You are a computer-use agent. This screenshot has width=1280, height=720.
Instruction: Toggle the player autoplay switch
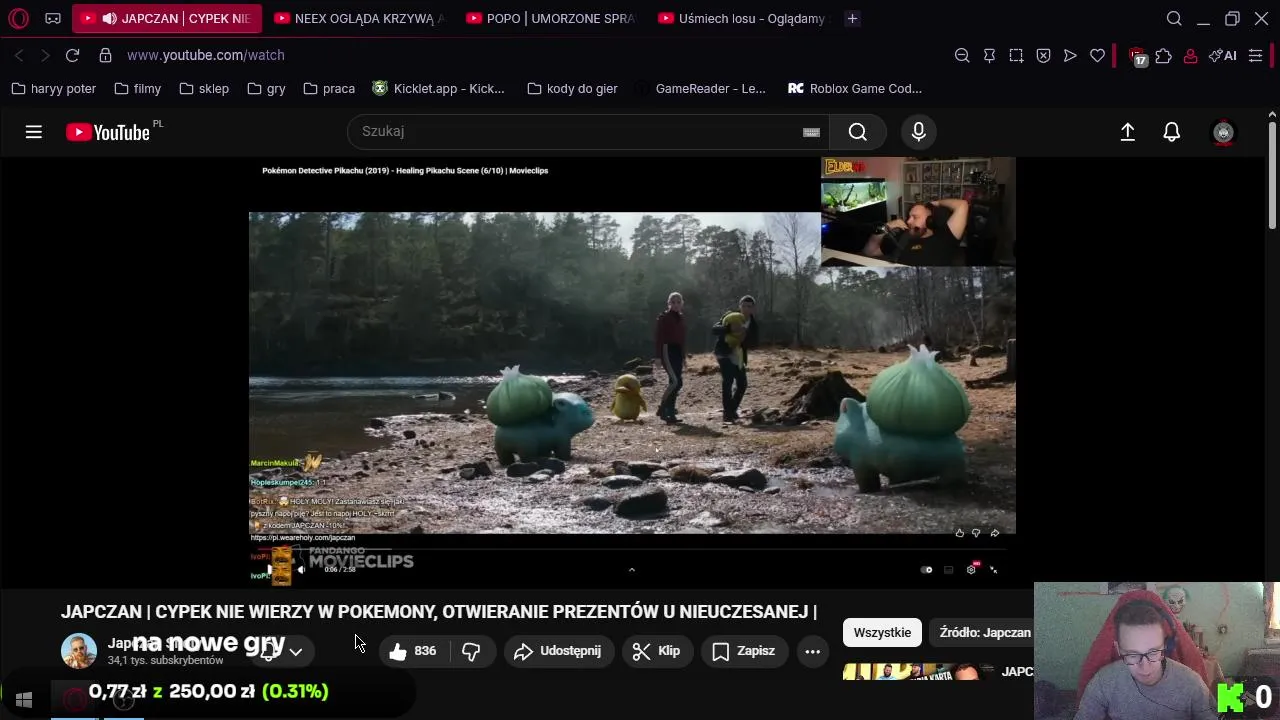(926, 570)
